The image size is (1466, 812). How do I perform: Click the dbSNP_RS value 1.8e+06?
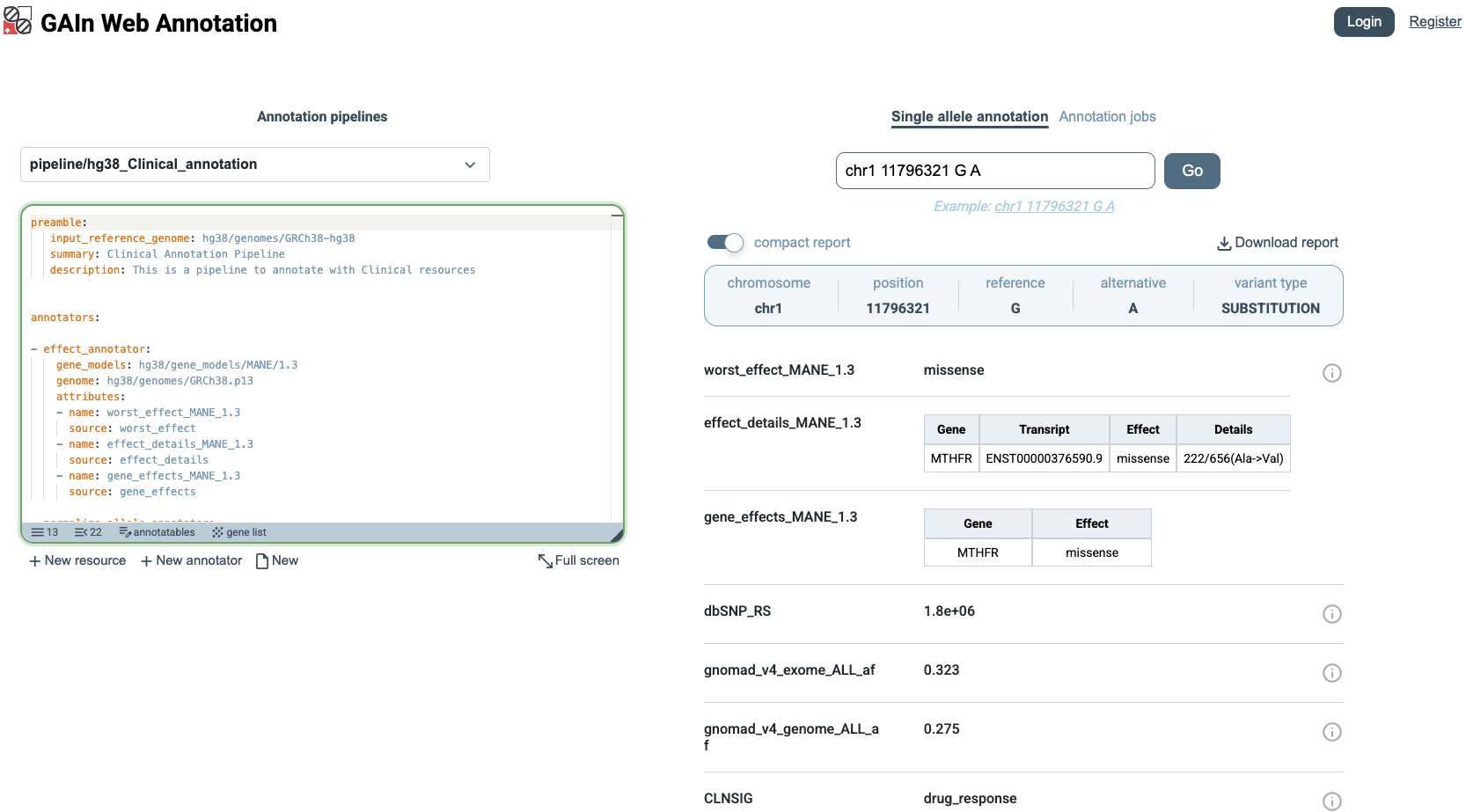coord(949,611)
